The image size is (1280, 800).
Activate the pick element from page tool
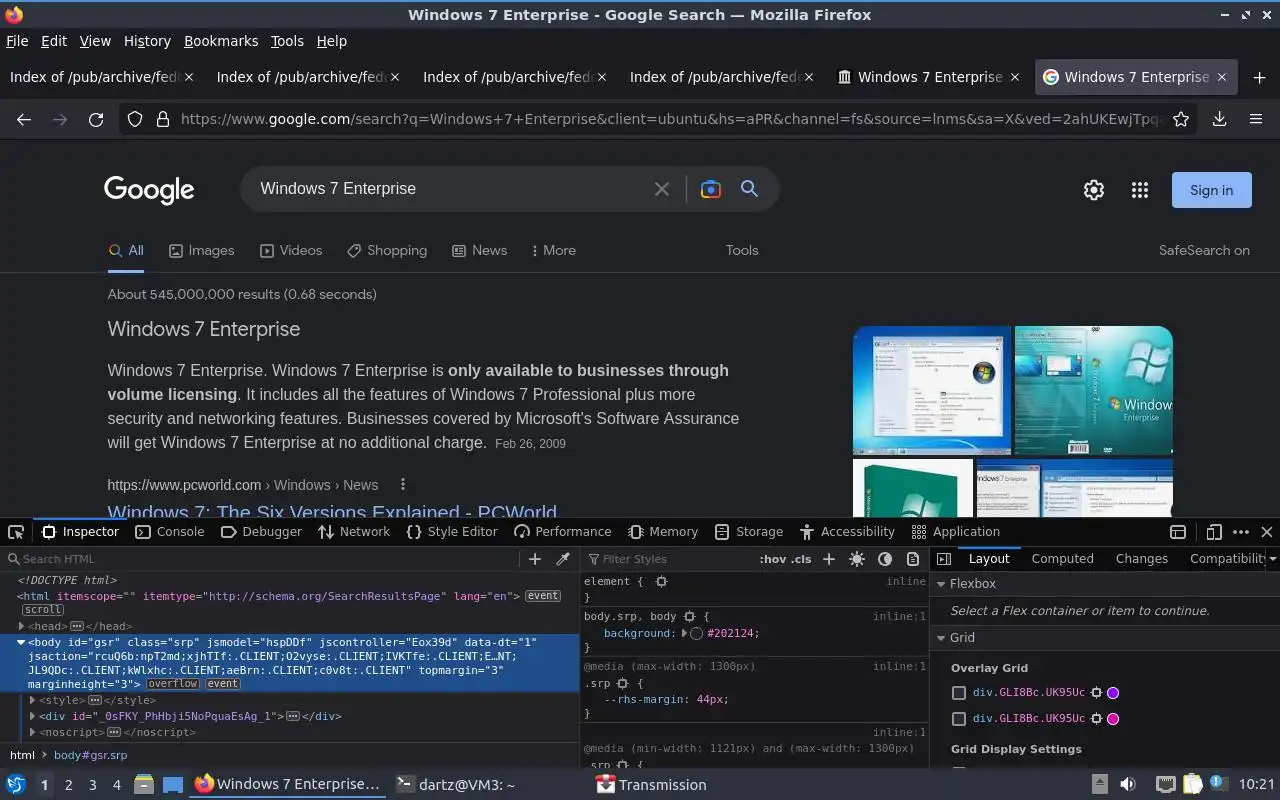15,532
